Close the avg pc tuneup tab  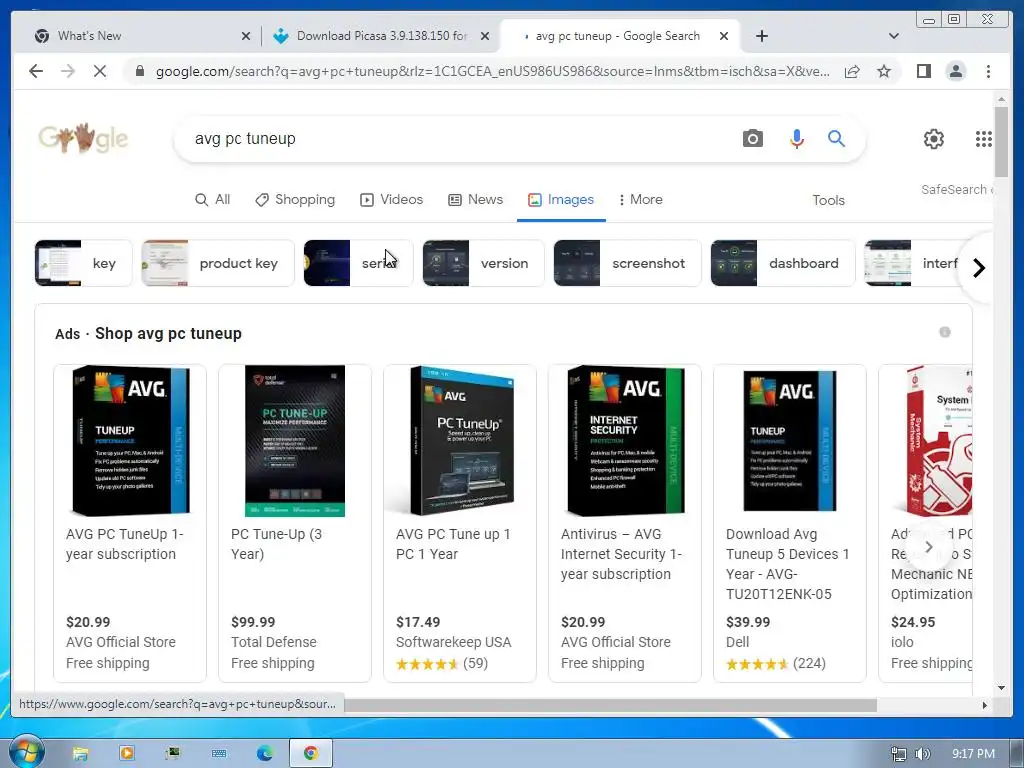click(x=724, y=36)
